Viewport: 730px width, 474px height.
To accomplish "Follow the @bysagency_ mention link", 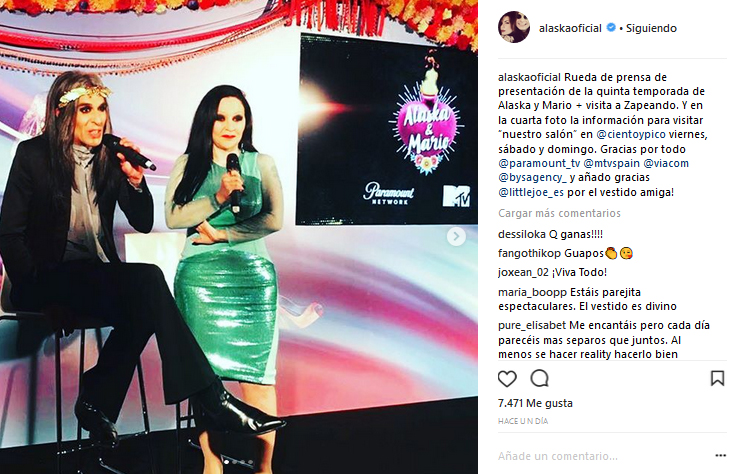I will [533, 177].
